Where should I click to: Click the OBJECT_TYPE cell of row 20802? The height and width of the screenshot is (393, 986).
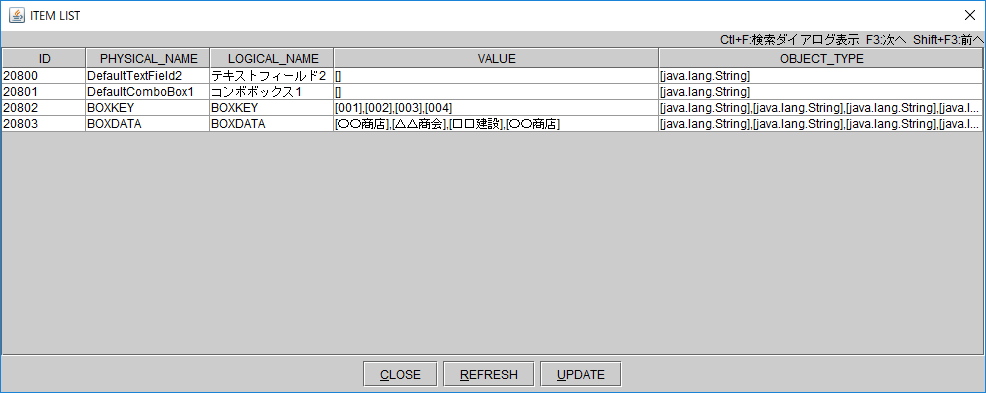point(821,108)
